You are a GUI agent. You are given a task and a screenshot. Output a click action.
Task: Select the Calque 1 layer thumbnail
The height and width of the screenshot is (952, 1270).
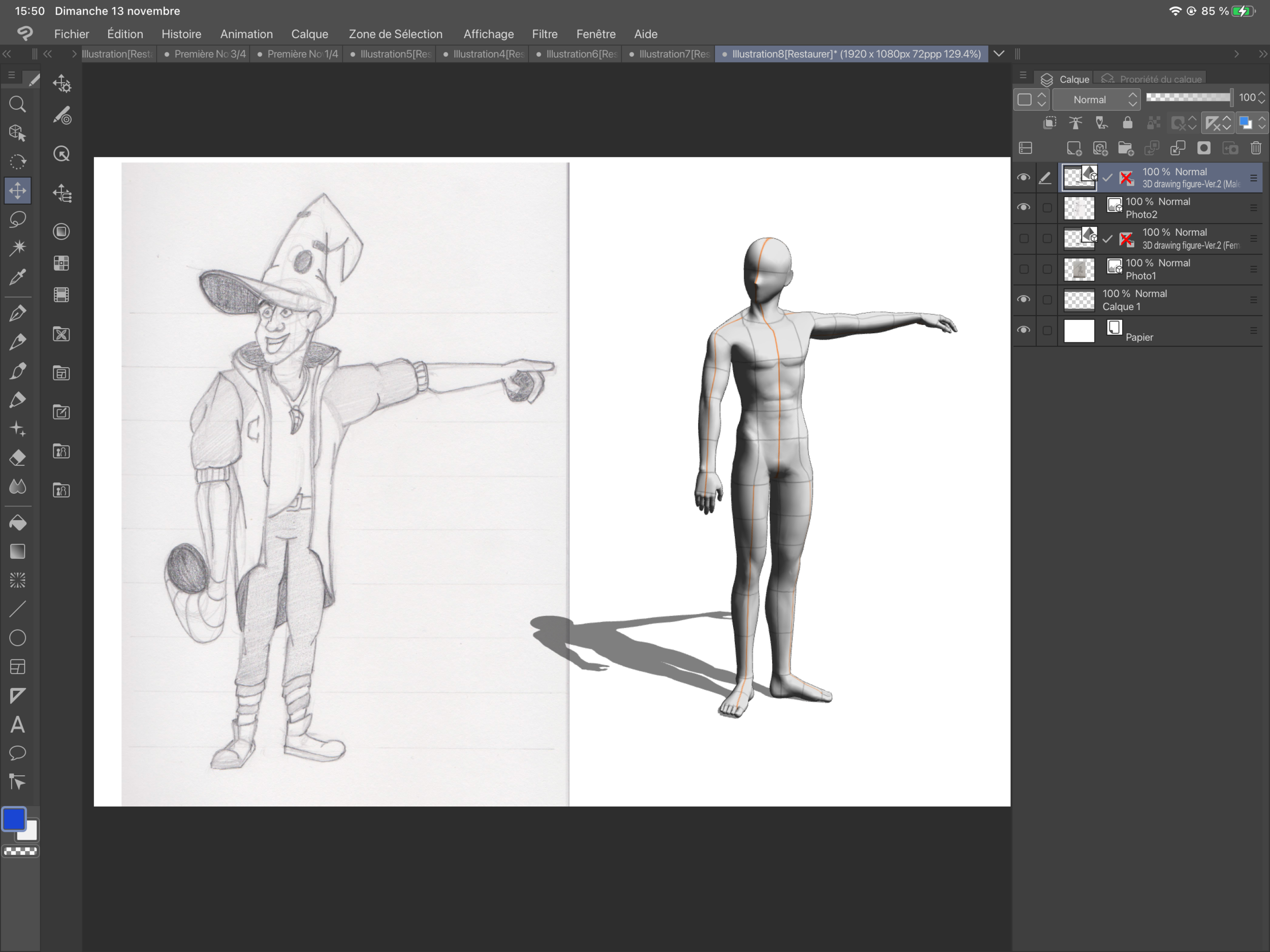tap(1079, 300)
